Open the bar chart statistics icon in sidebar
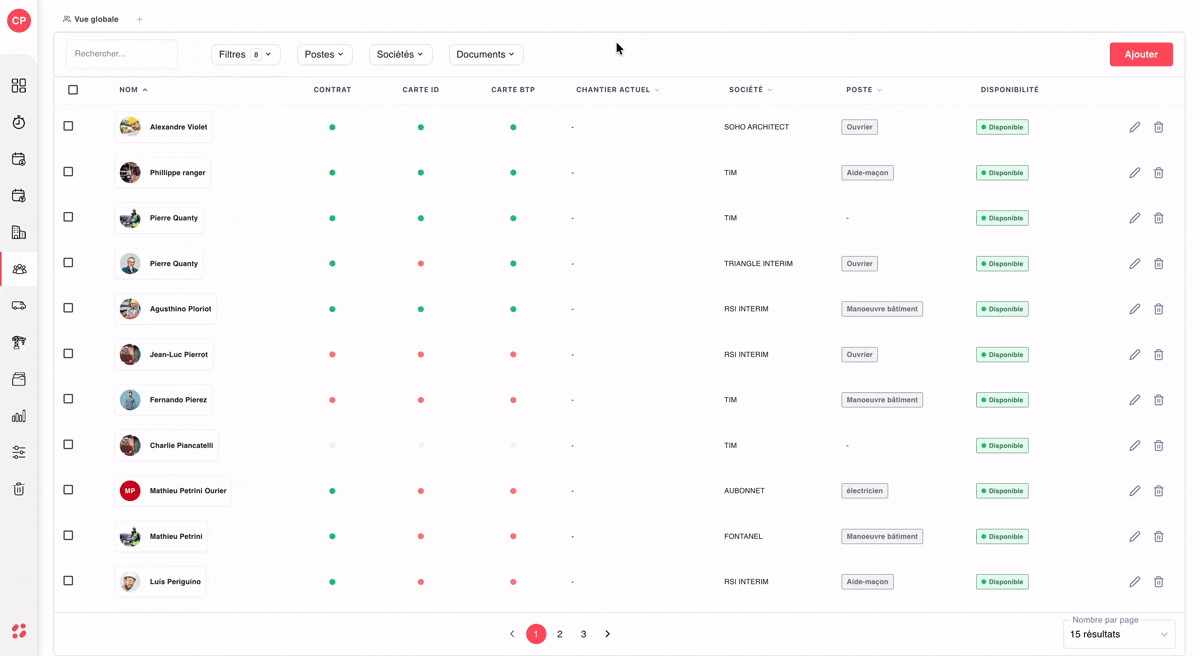The image size is (1200, 656). click(x=19, y=416)
